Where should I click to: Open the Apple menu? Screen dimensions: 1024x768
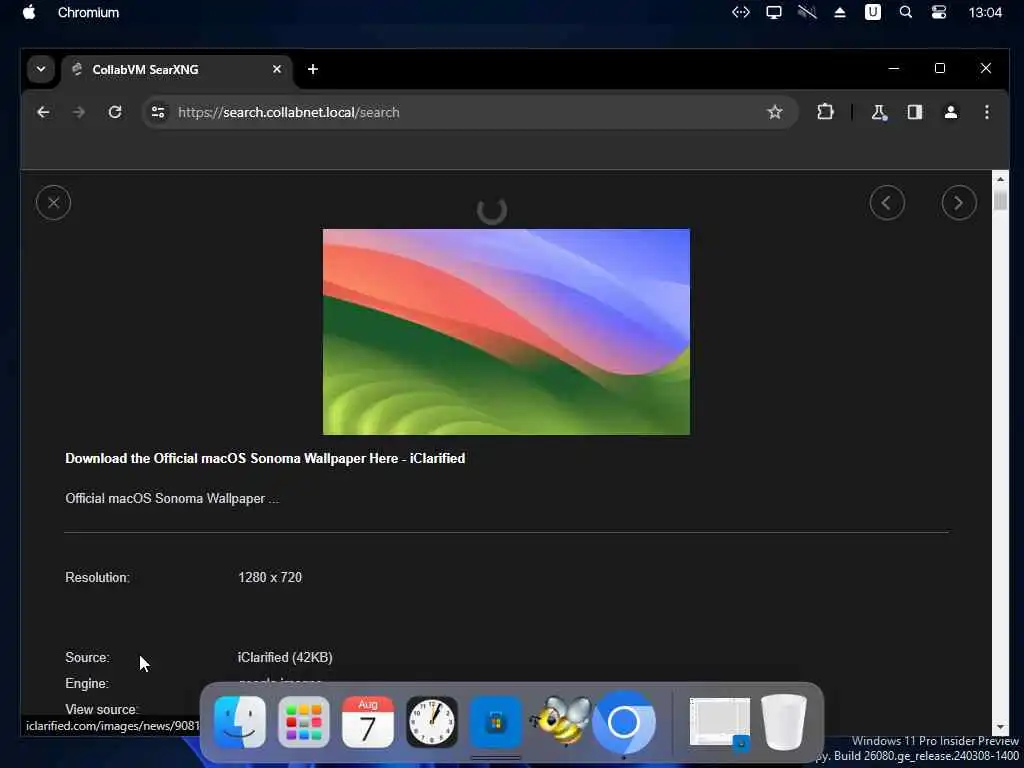point(29,12)
